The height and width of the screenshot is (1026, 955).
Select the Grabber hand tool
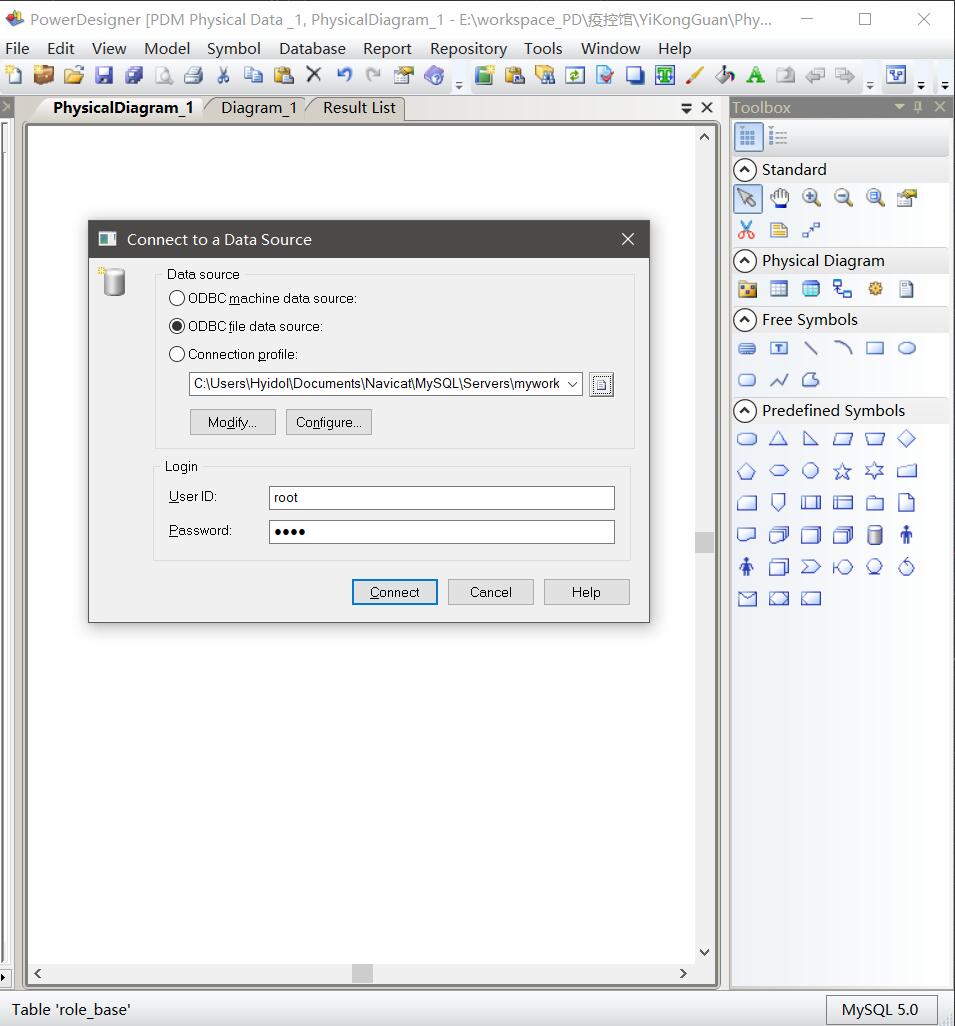click(x=779, y=198)
